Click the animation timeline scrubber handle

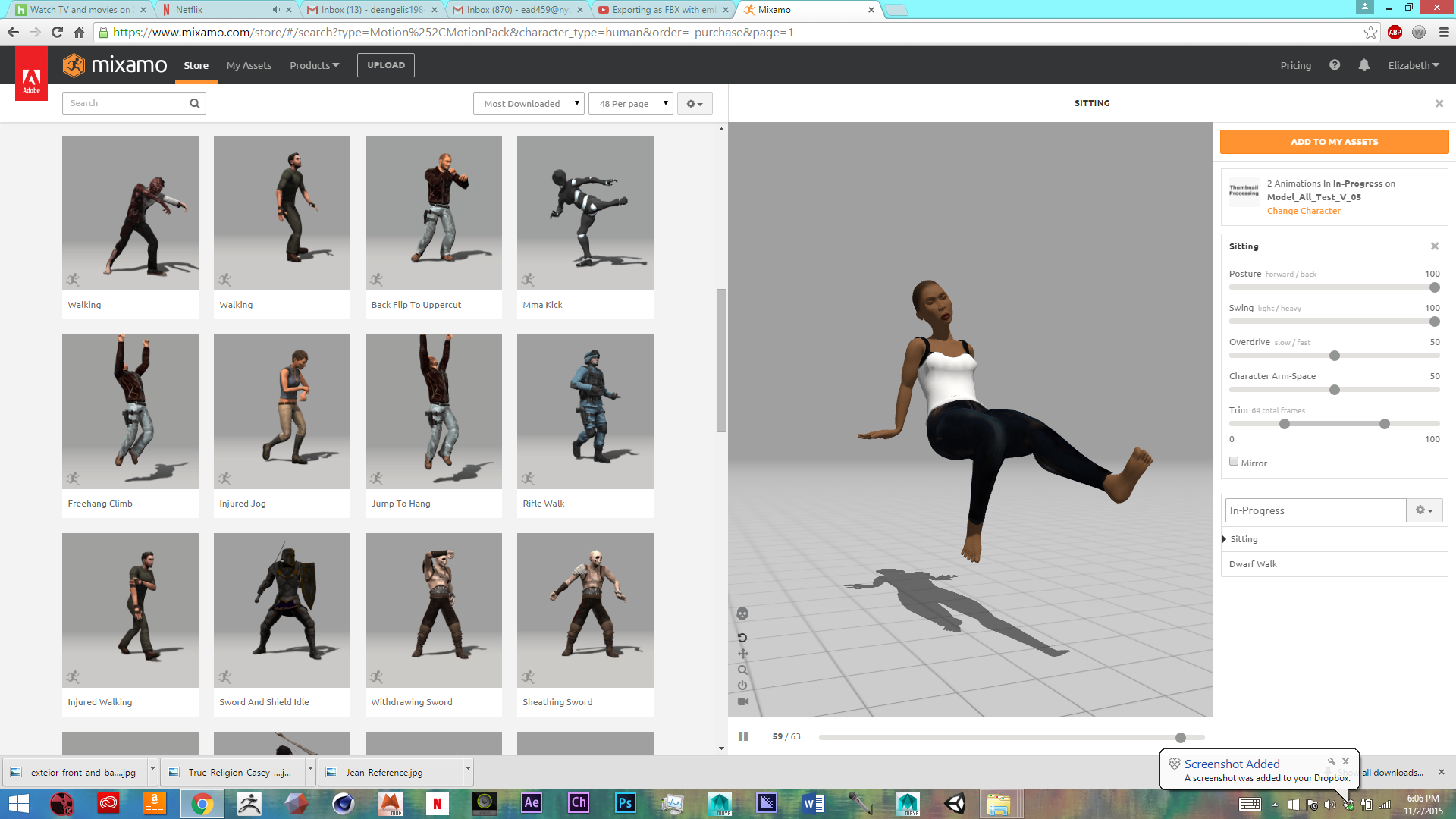point(1181,737)
